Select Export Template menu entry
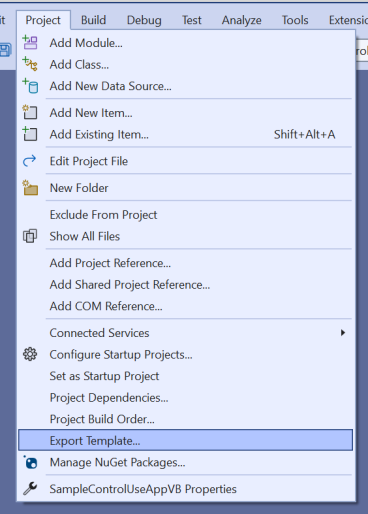 click(x=185, y=440)
